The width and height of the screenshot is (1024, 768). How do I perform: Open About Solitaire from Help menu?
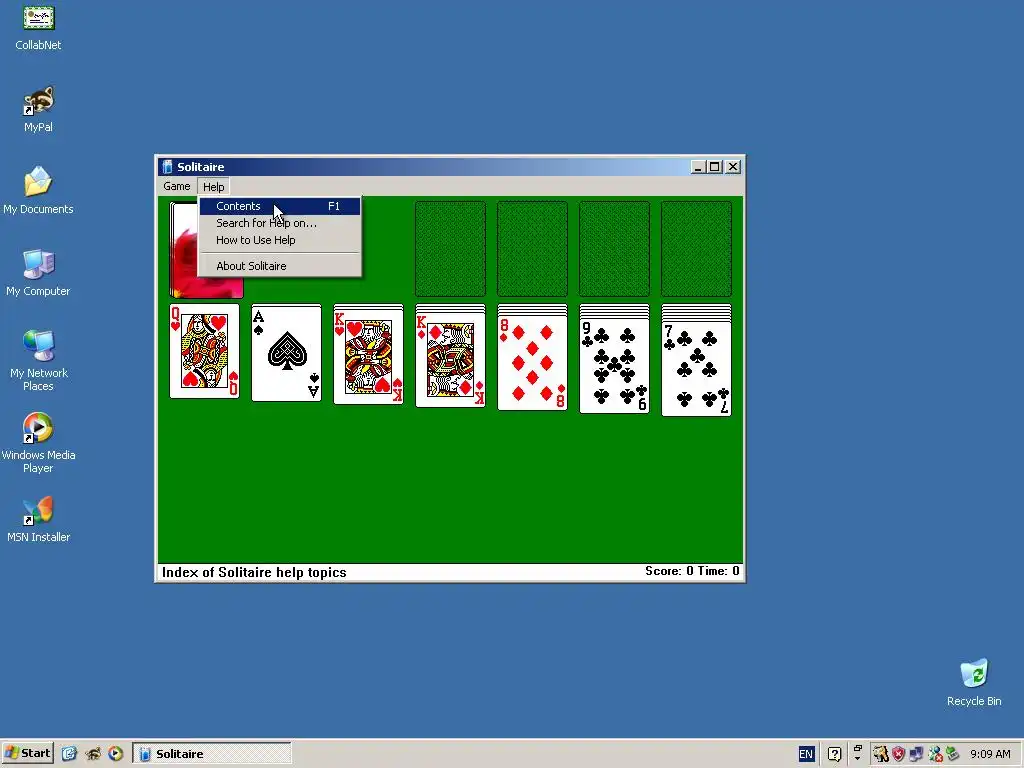click(280, 266)
